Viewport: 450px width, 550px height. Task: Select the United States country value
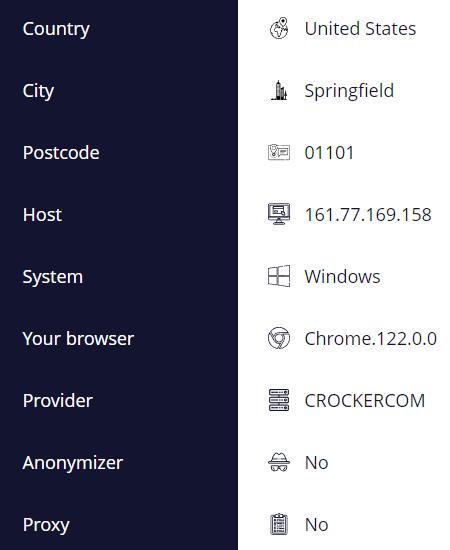point(360,29)
